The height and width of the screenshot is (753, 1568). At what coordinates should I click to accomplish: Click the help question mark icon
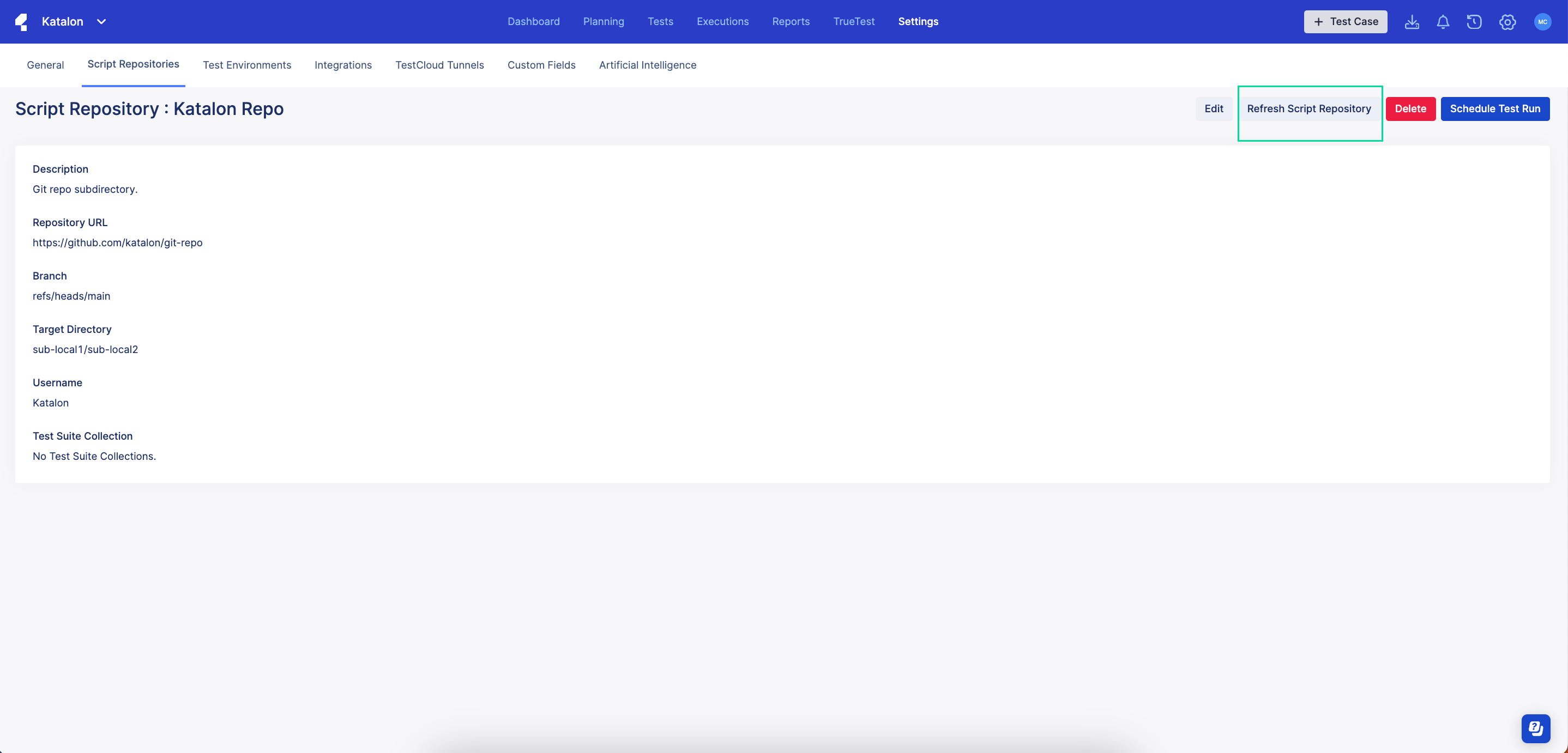[1535, 727]
